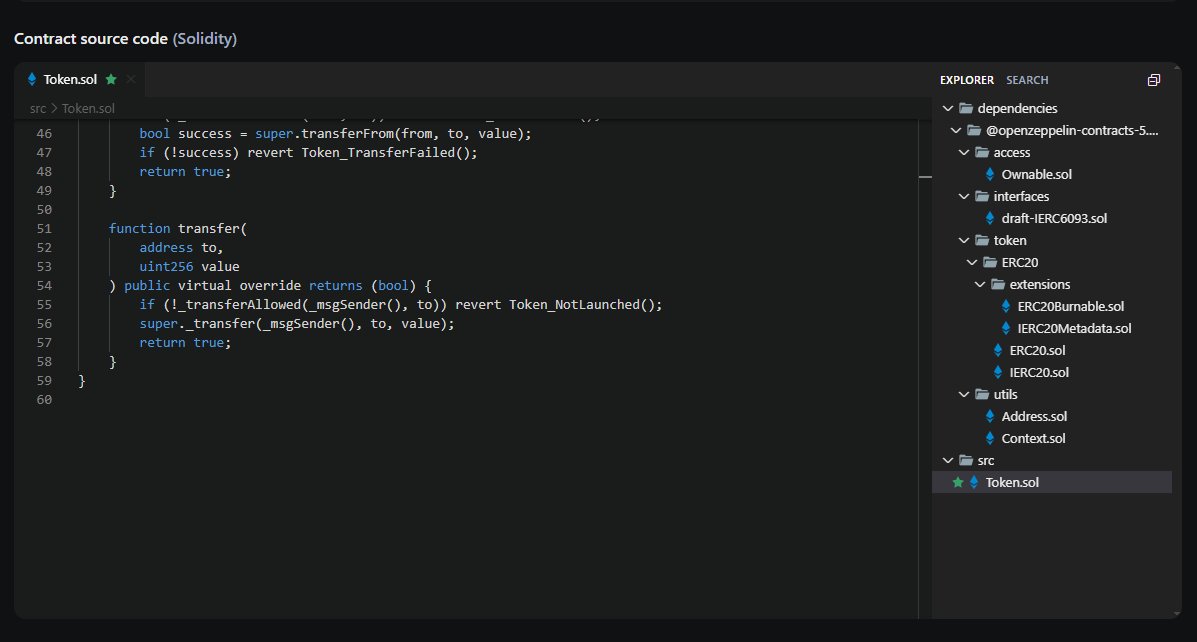Collapse the interfaces folder chevron
Viewport: 1197px width, 642px height.
[x=964, y=196]
